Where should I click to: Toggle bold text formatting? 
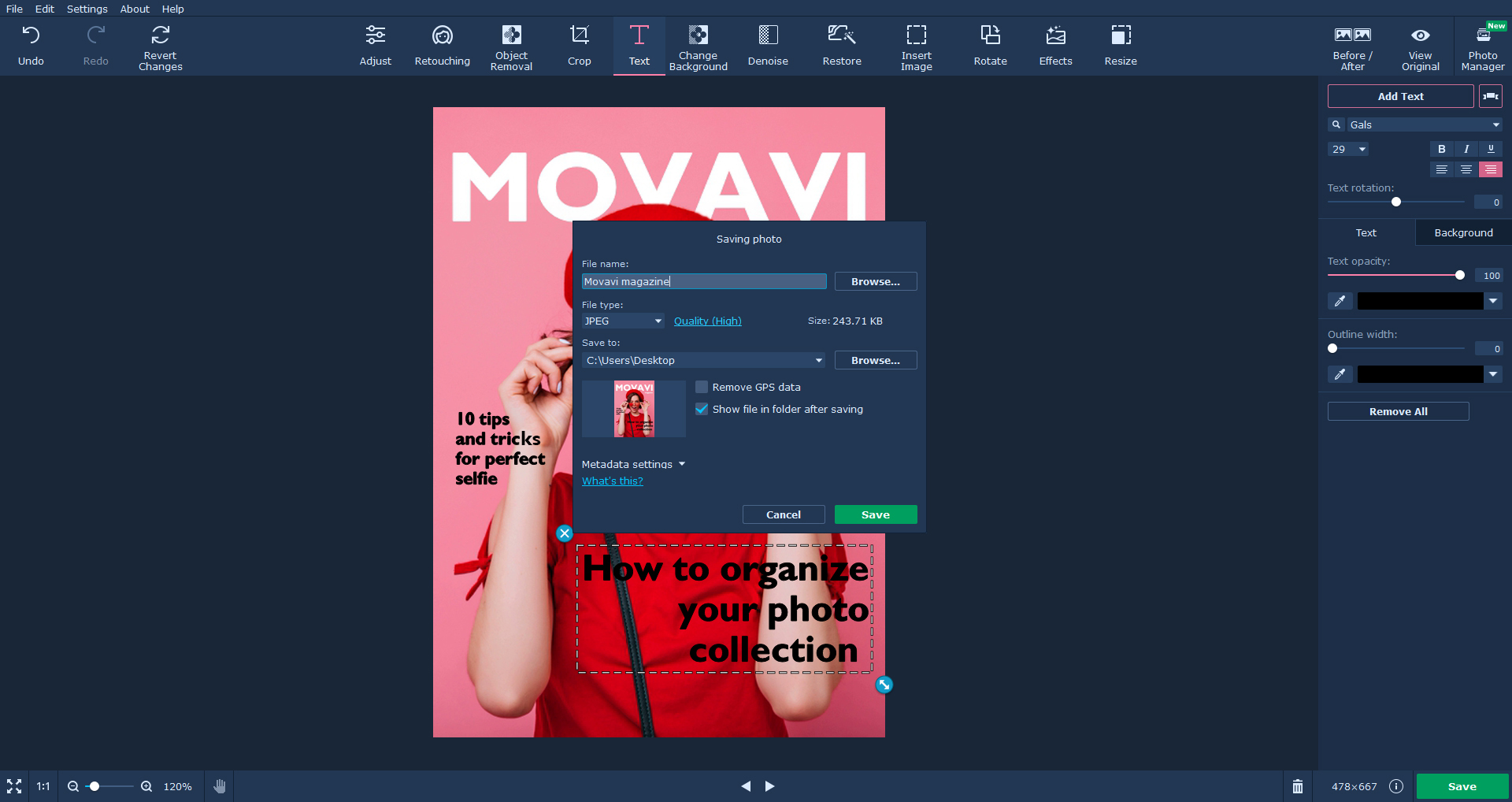click(1442, 149)
